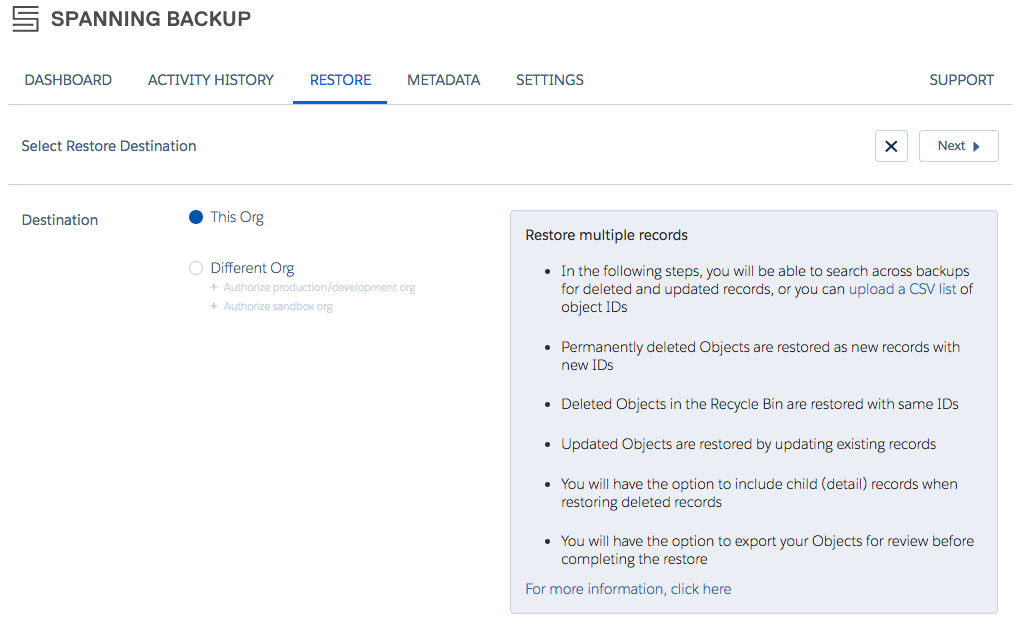Open For more information, click here link
Image resolution: width=1022 pixels, height=624 pixels.
[x=628, y=589]
